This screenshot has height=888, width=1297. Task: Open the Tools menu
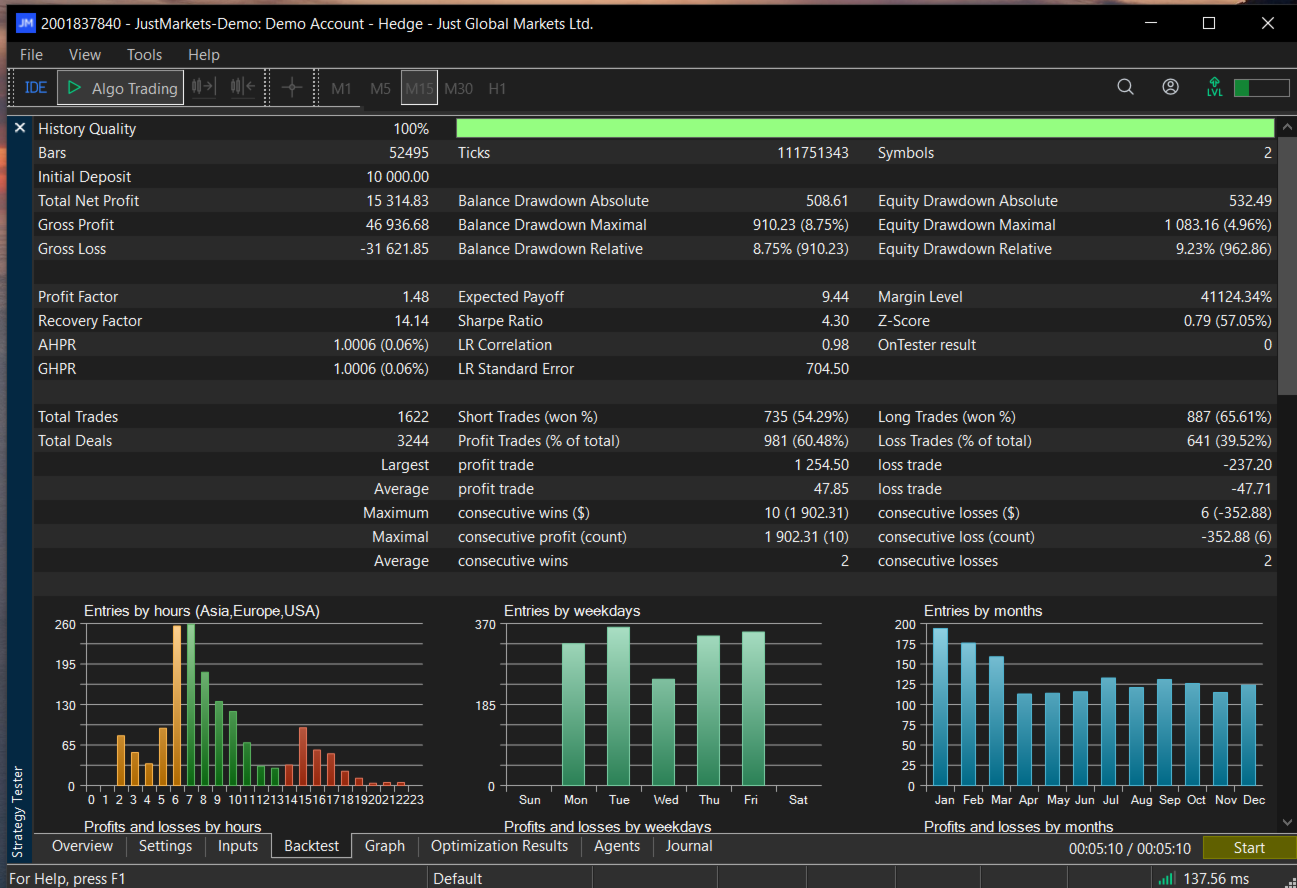(144, 55)
